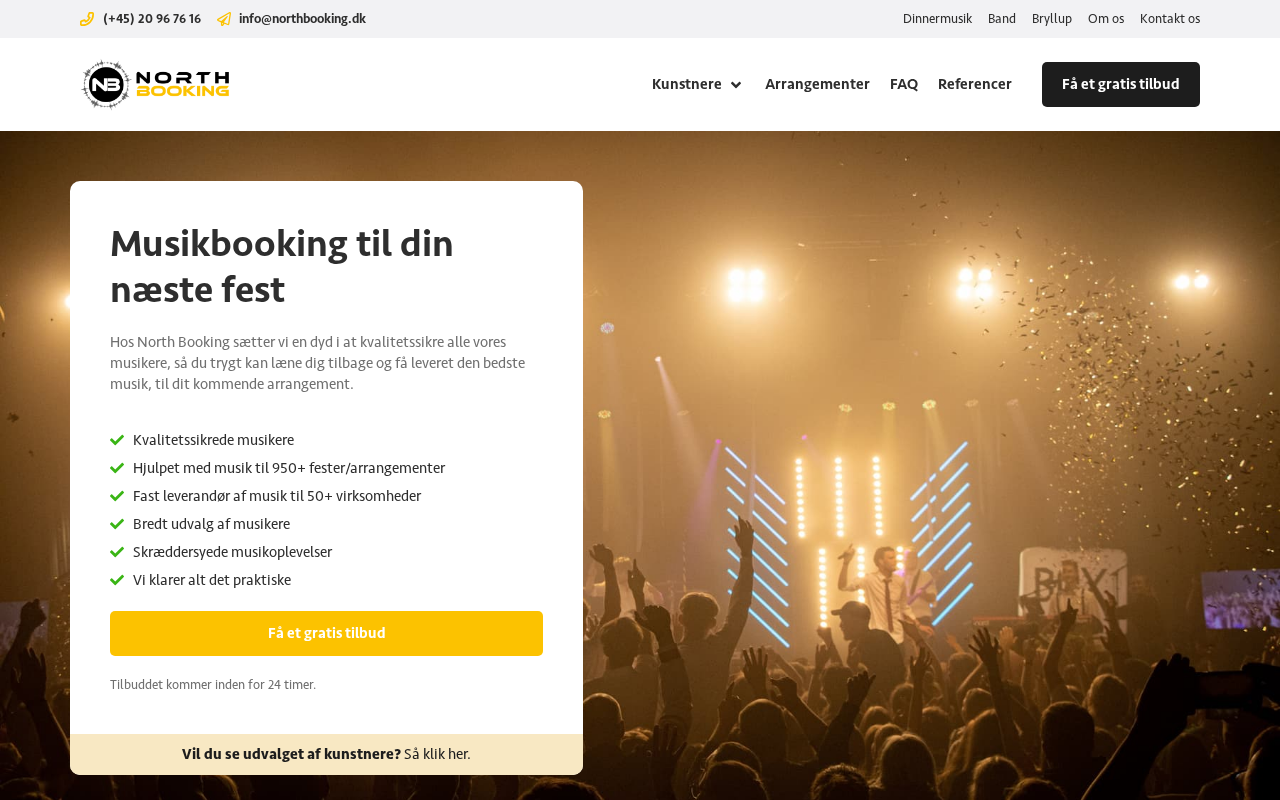Click the phone icon in top bar

click(x=87, y=19)
